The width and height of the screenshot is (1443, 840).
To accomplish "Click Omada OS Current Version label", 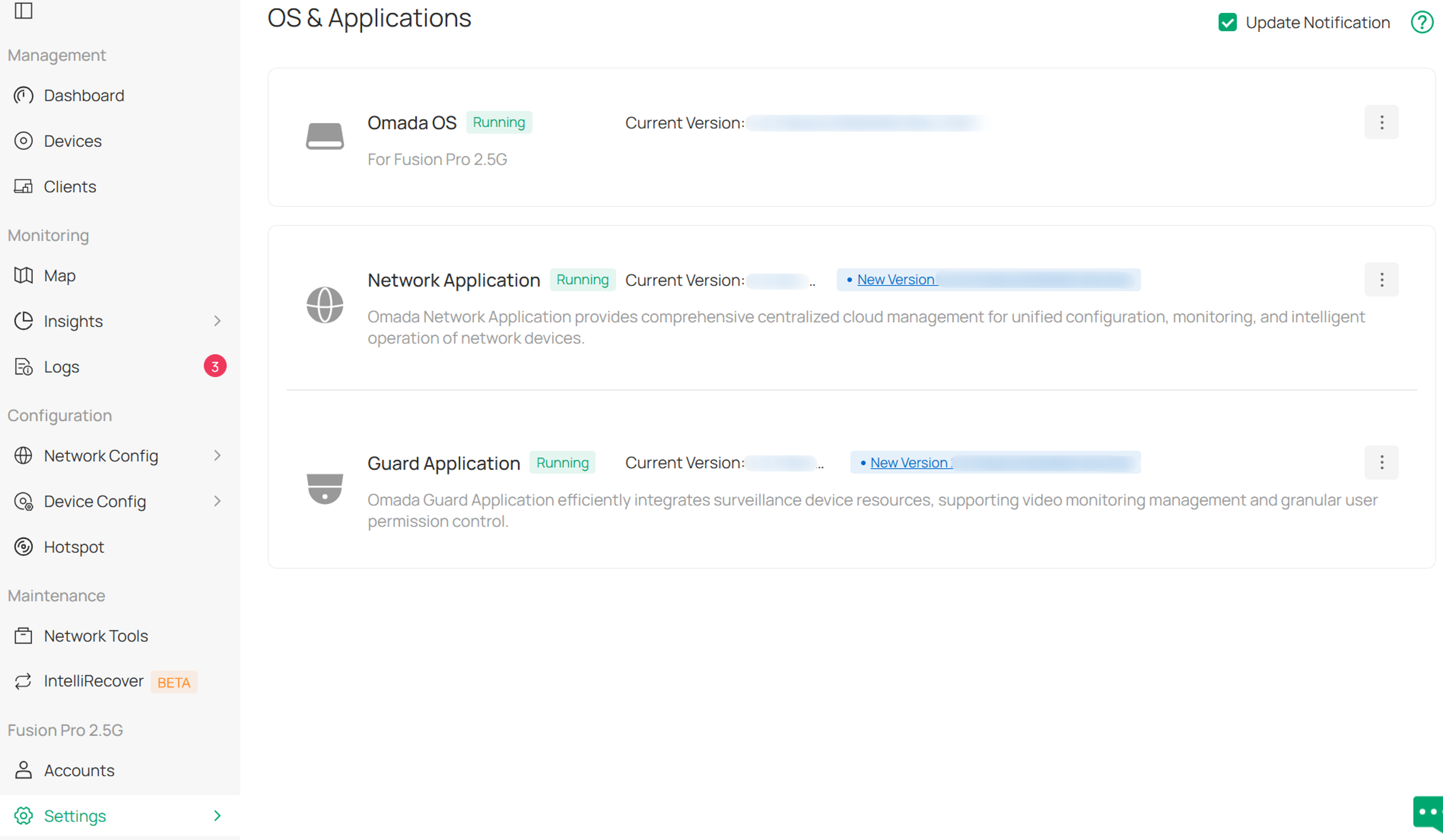I will tap(685, 123).
